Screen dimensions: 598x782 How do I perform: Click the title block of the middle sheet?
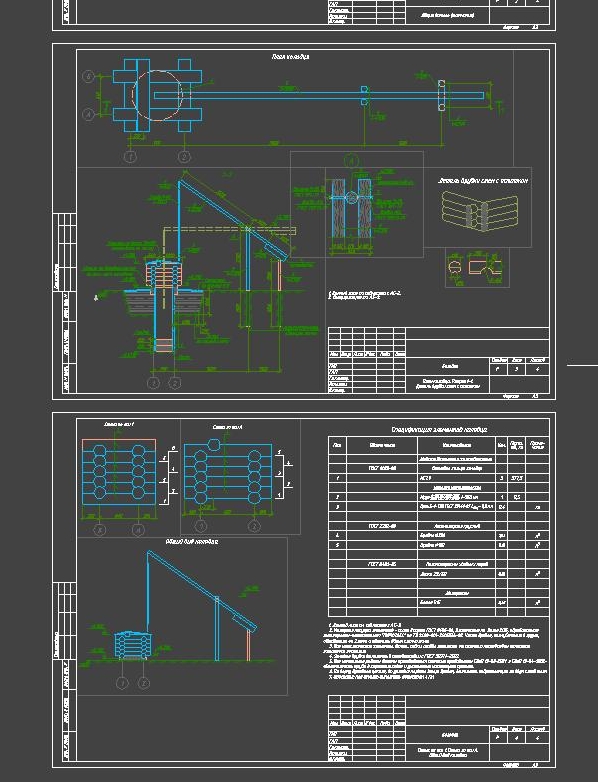point(438,360)
